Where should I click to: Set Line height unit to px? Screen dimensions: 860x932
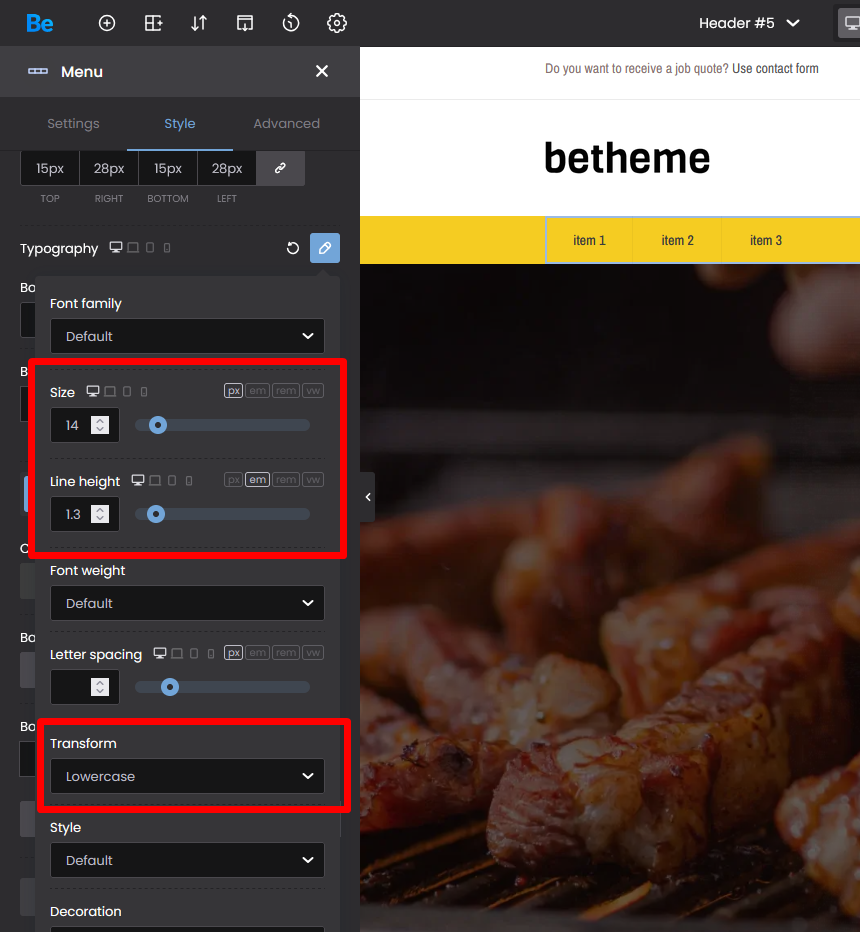click(234, 480)
